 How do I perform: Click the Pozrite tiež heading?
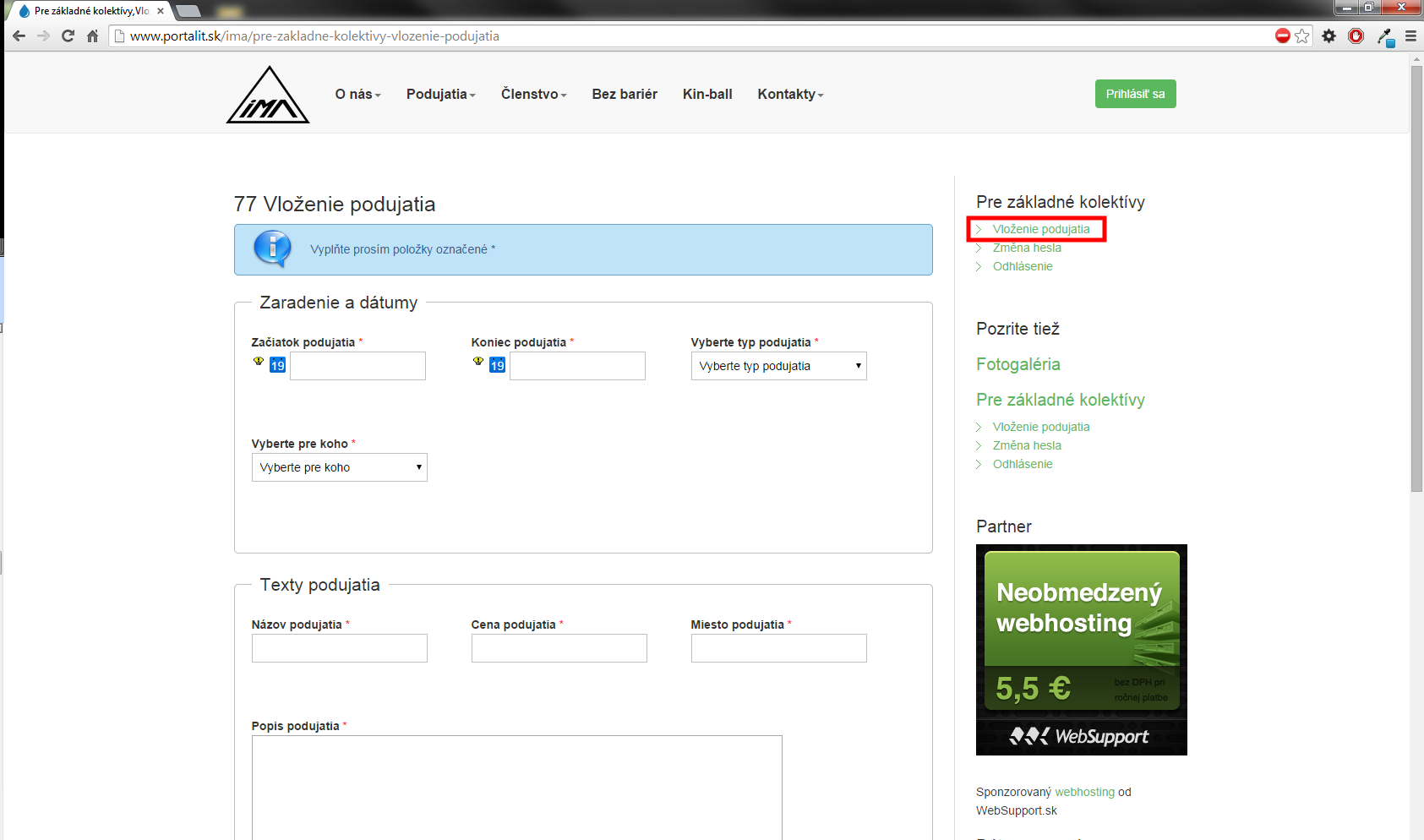1018,329
